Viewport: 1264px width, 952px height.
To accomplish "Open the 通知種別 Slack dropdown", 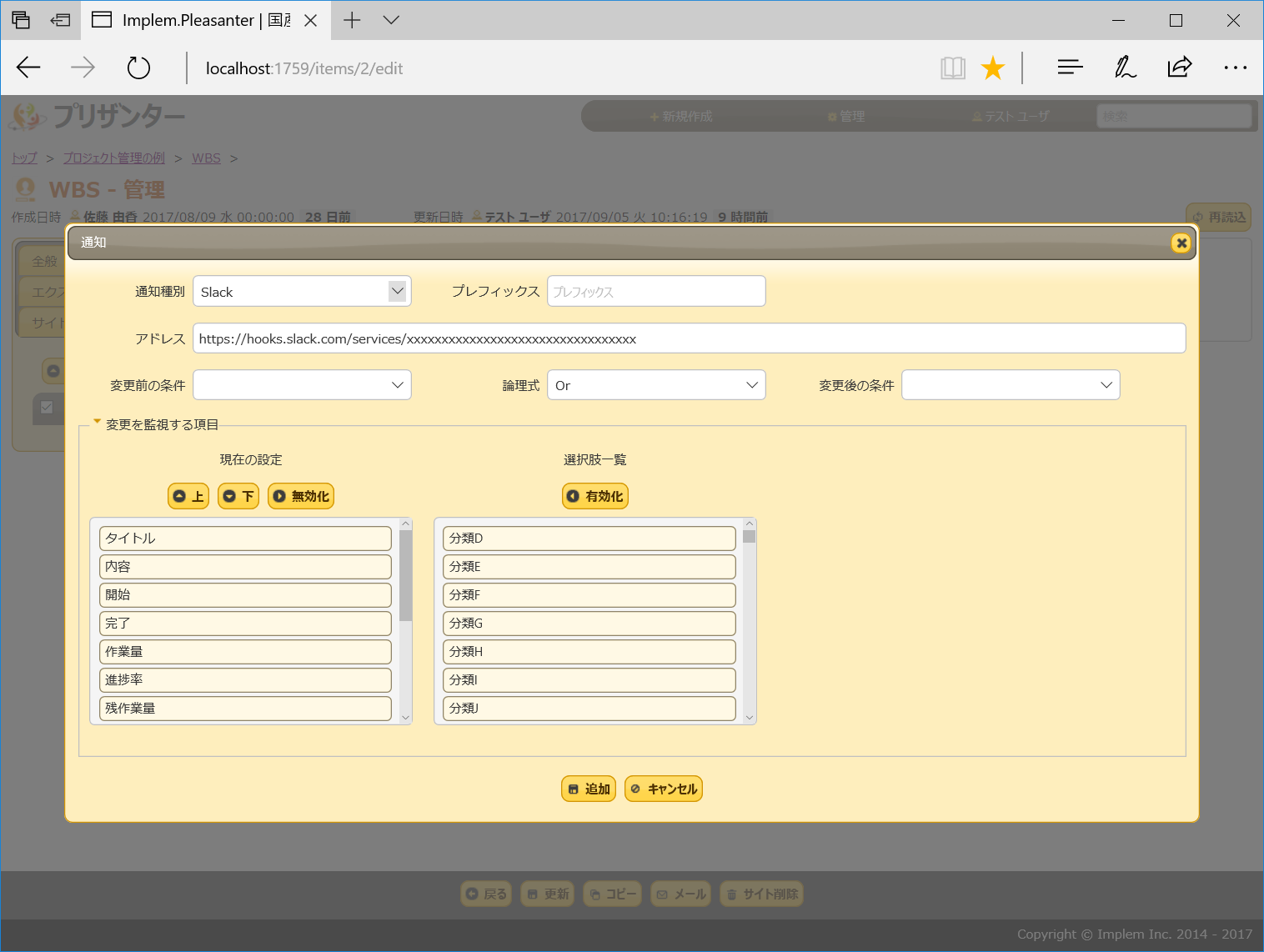I will (302, 291).
